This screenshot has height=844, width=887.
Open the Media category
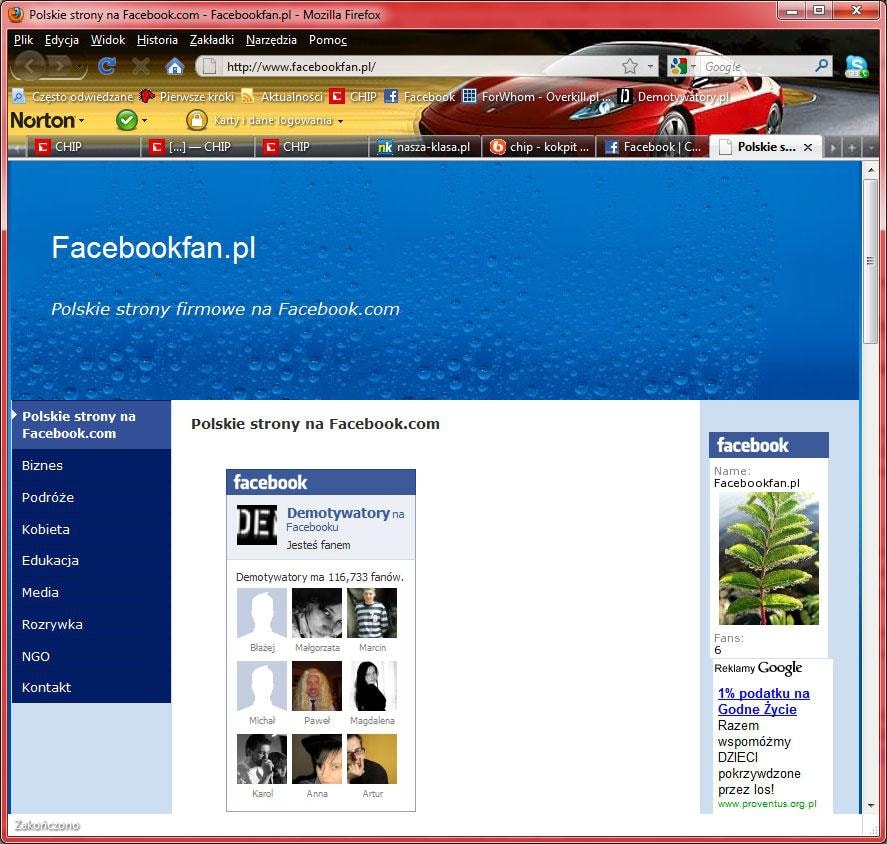(x=91, y=592)
